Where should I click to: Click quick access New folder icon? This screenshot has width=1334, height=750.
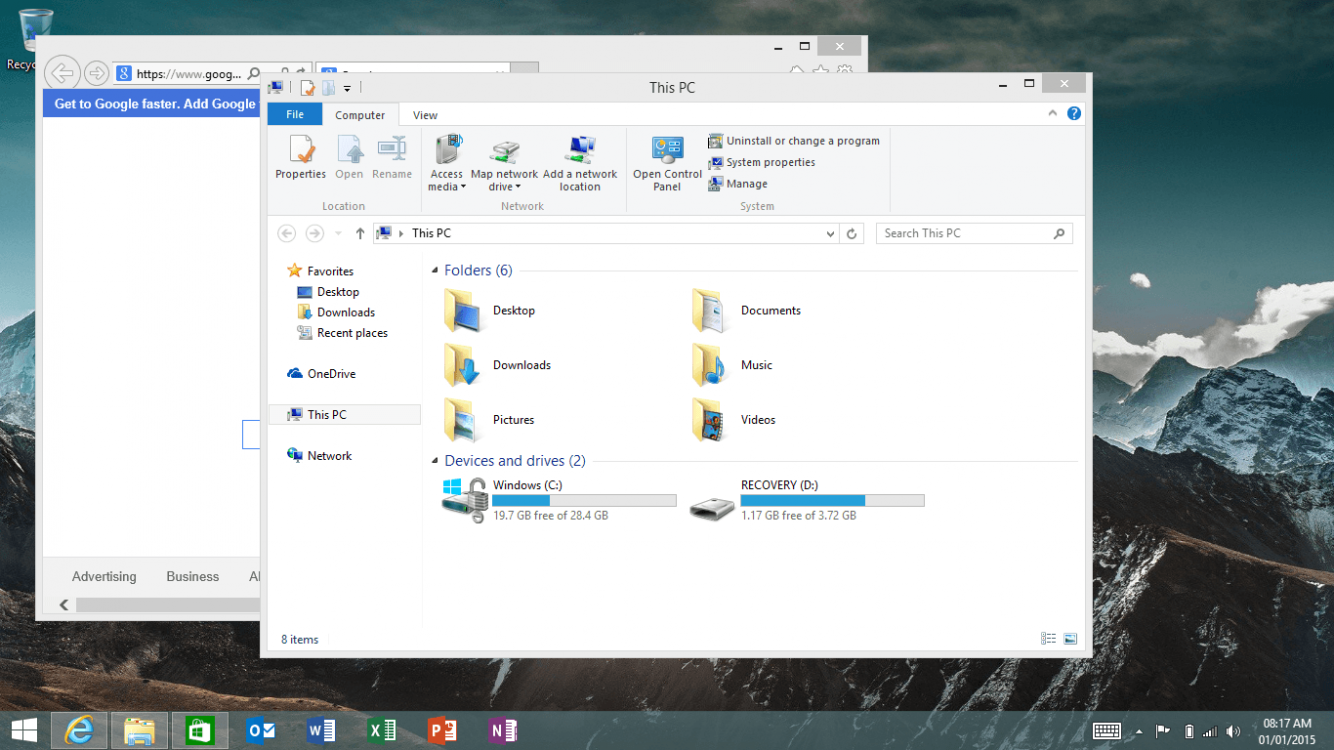(328, 88)
